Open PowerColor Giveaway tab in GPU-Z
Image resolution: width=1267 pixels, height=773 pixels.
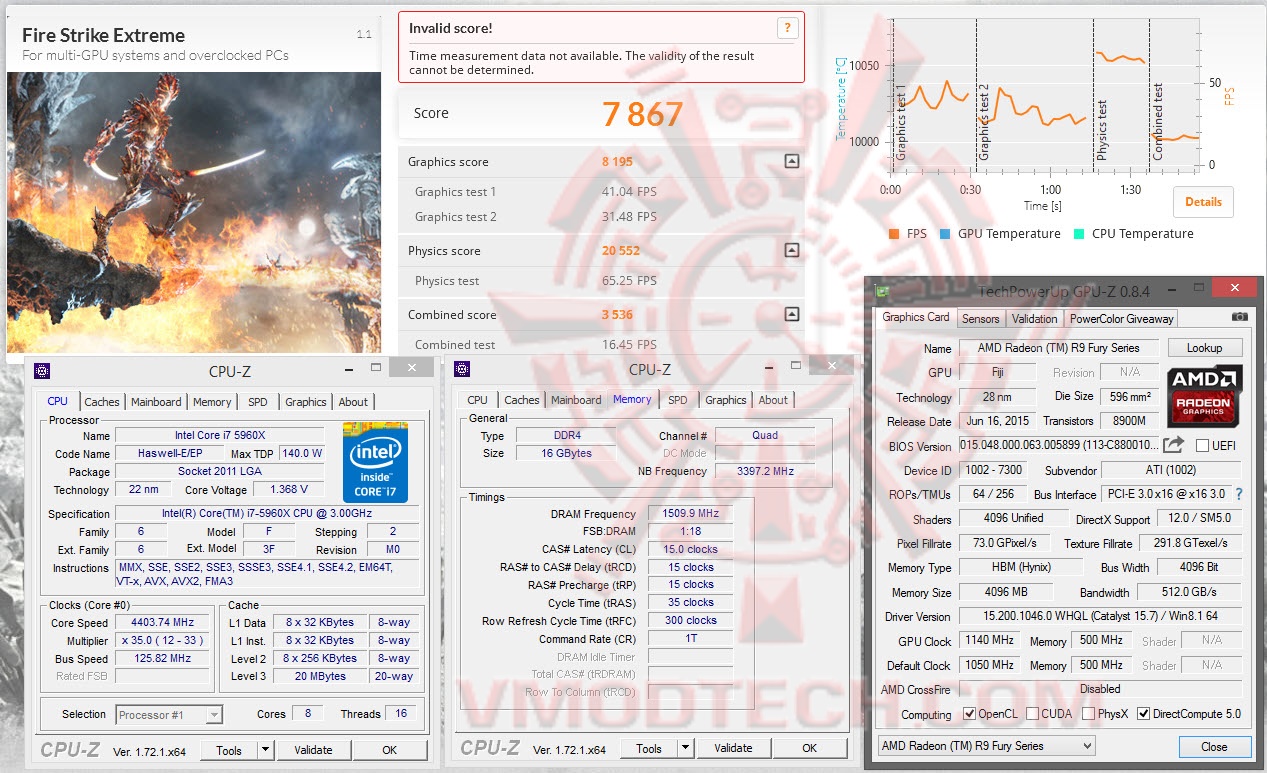pos(1121,319)
